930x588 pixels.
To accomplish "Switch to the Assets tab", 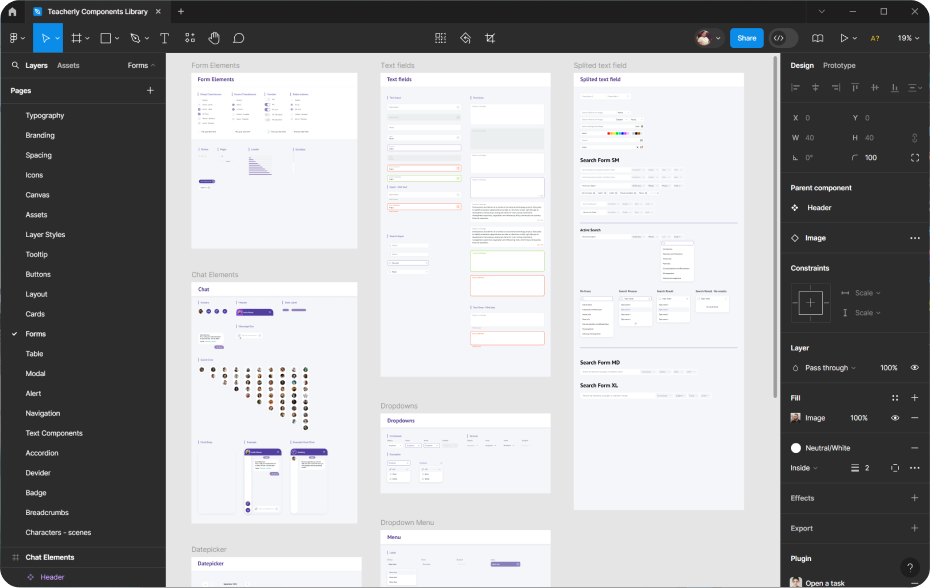I will point(68,65).
